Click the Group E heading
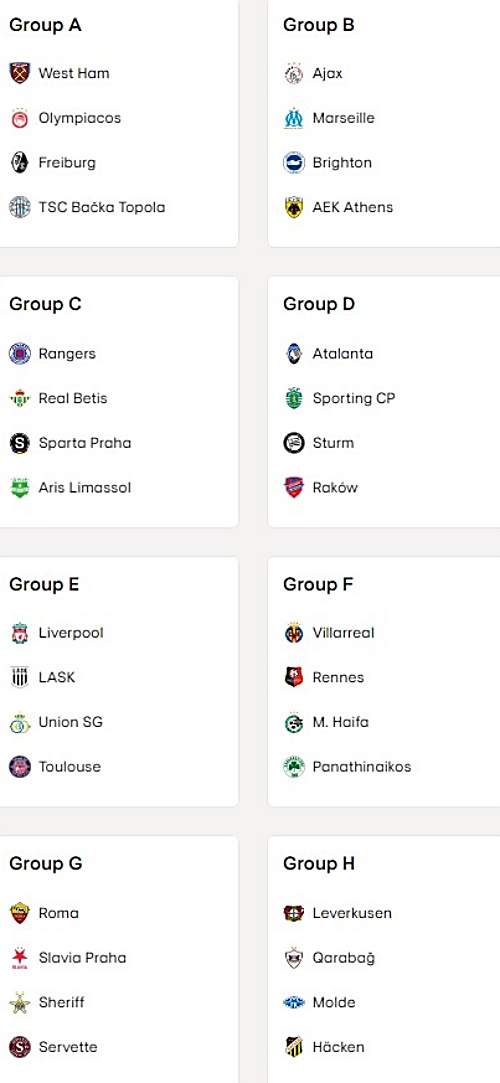Viewport: 500px width, 1083px height. coord(44,585)
